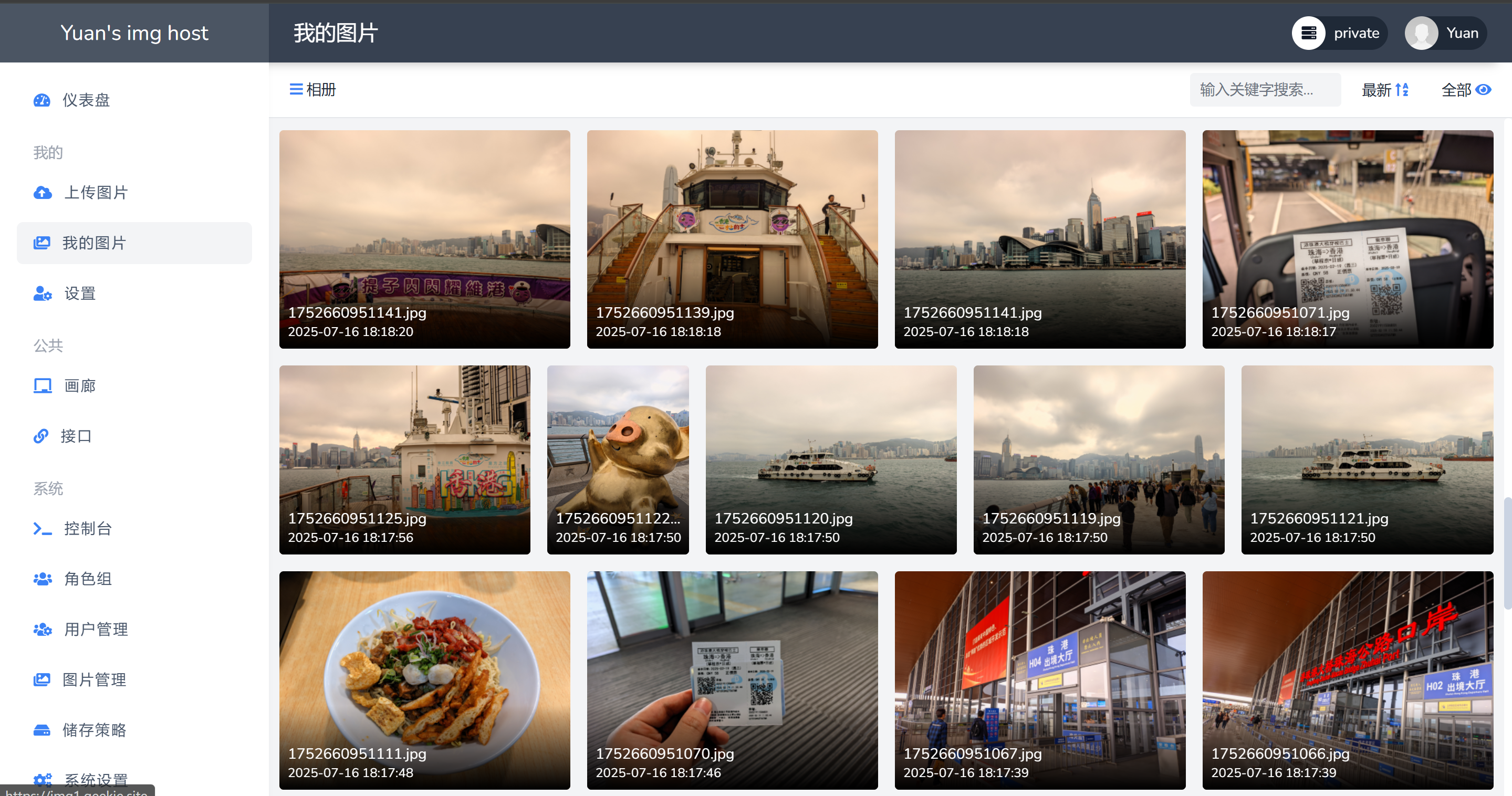Focus the keyword search field
1512x796 pixels.
tap(1265, 90)
